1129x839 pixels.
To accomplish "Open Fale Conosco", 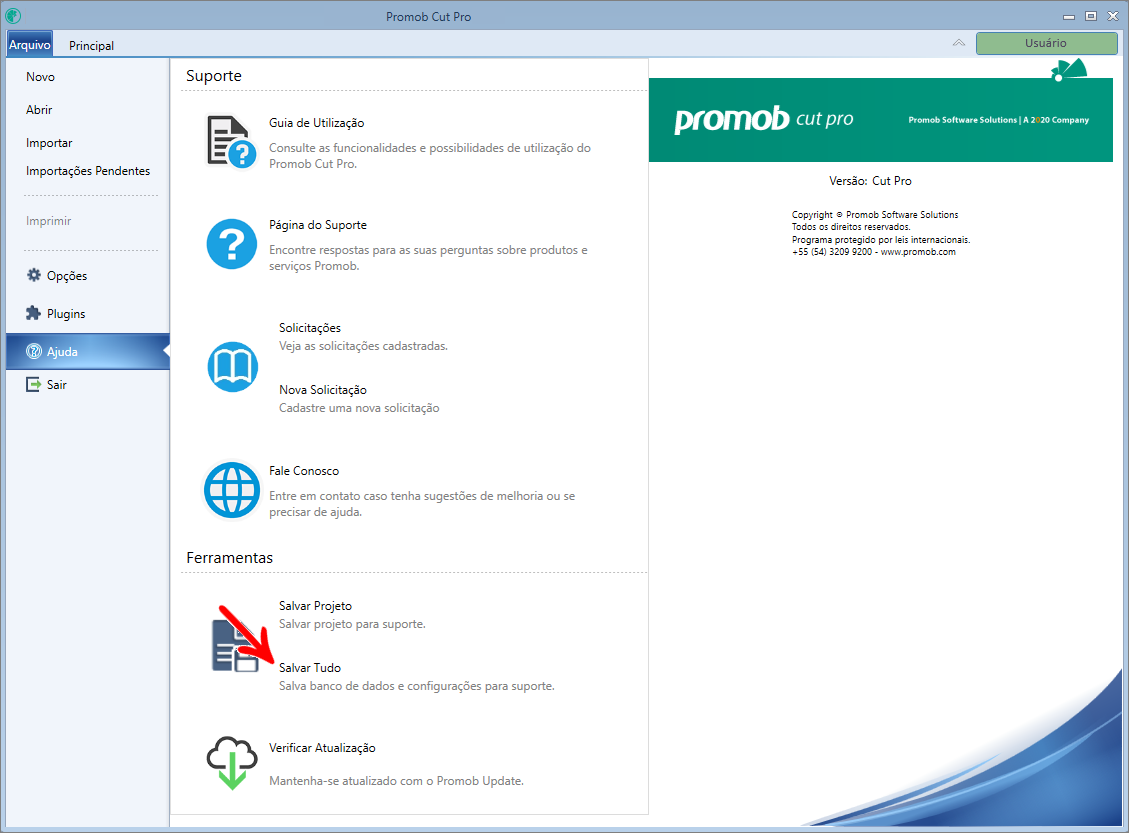I will [304, 471].
